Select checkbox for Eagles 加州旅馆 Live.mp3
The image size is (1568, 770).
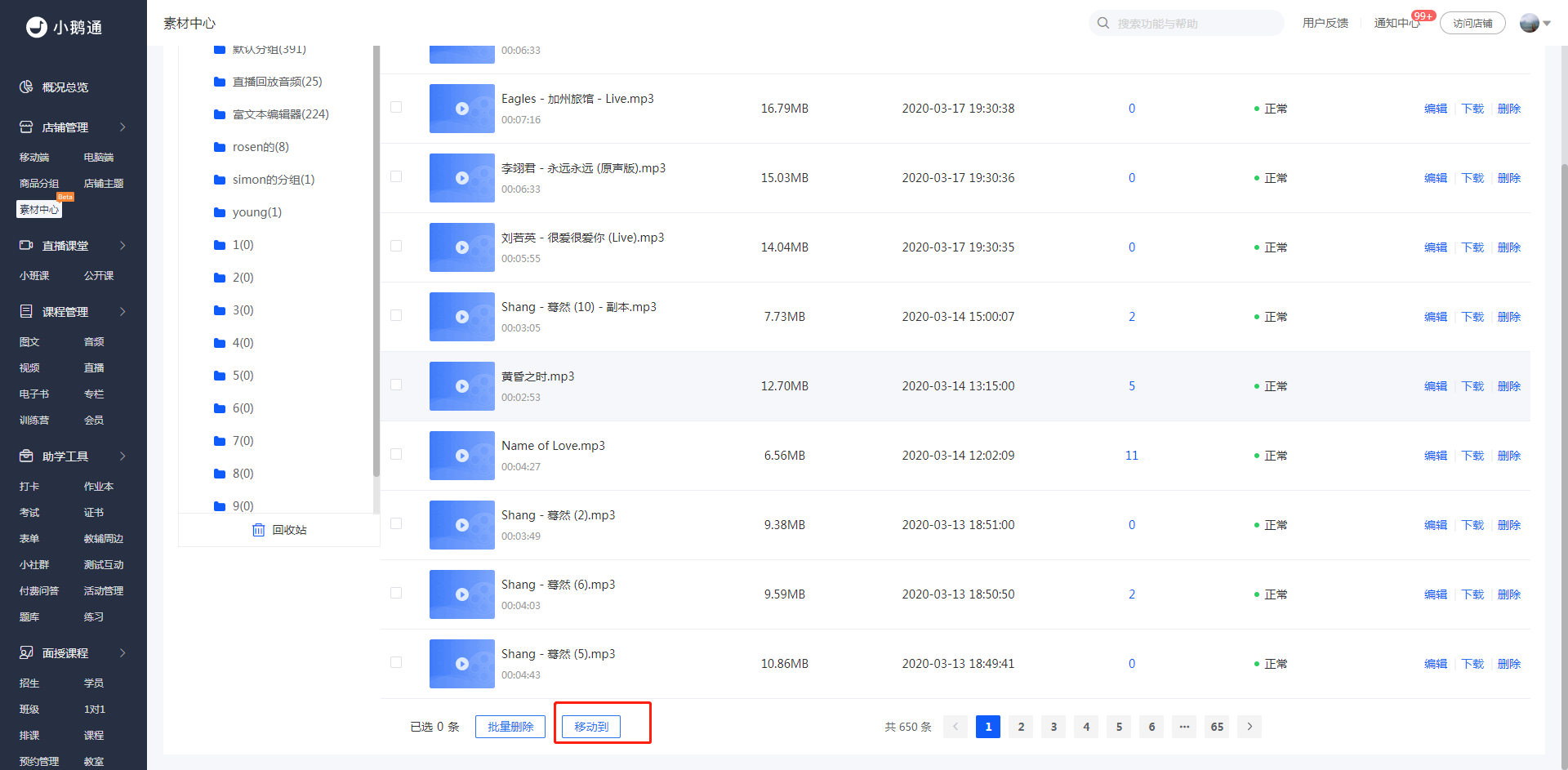pos(396,107)
